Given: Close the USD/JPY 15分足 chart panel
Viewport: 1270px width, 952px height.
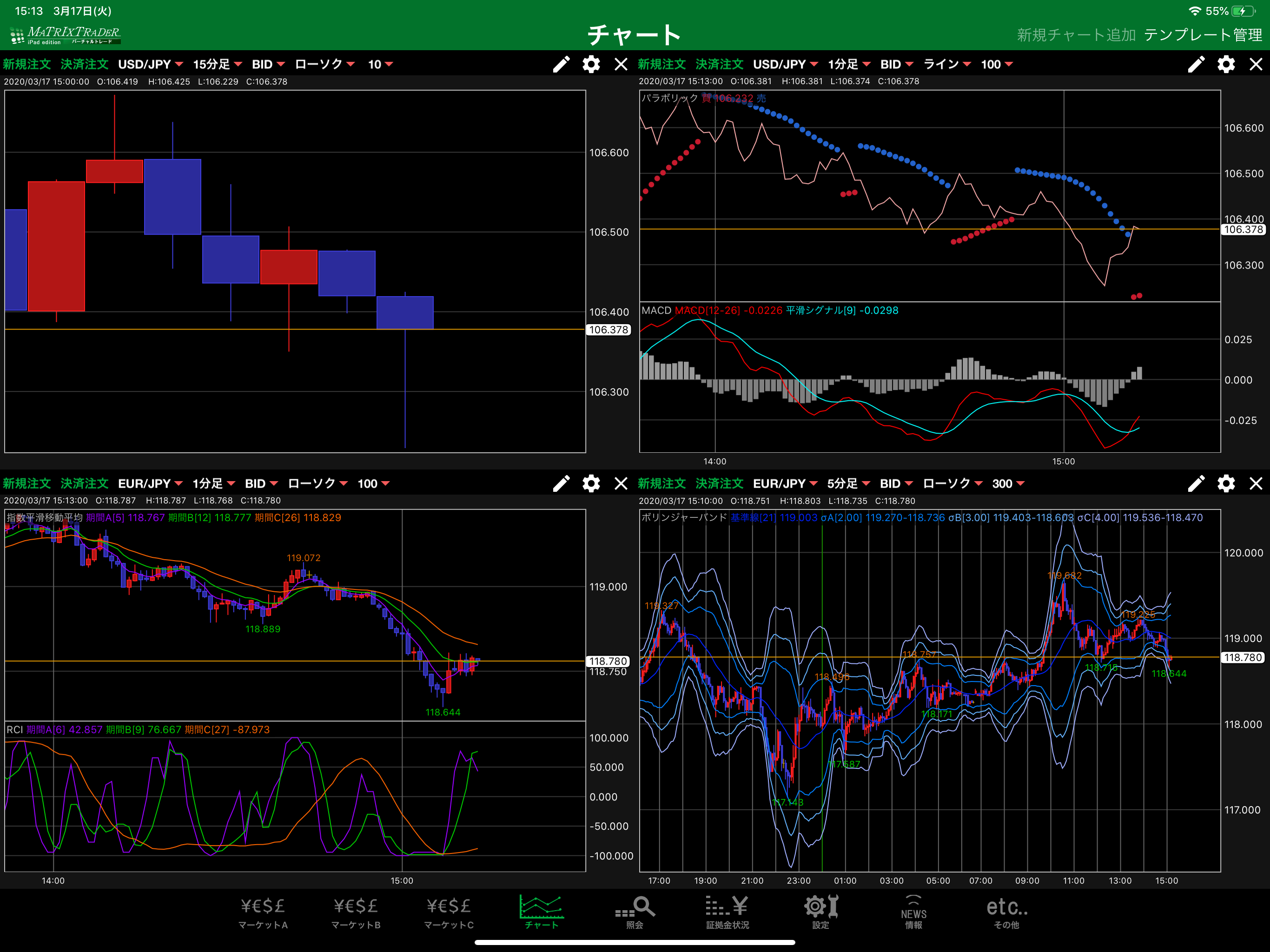Looking at the screenshot, I should click(x=621, y=64).
